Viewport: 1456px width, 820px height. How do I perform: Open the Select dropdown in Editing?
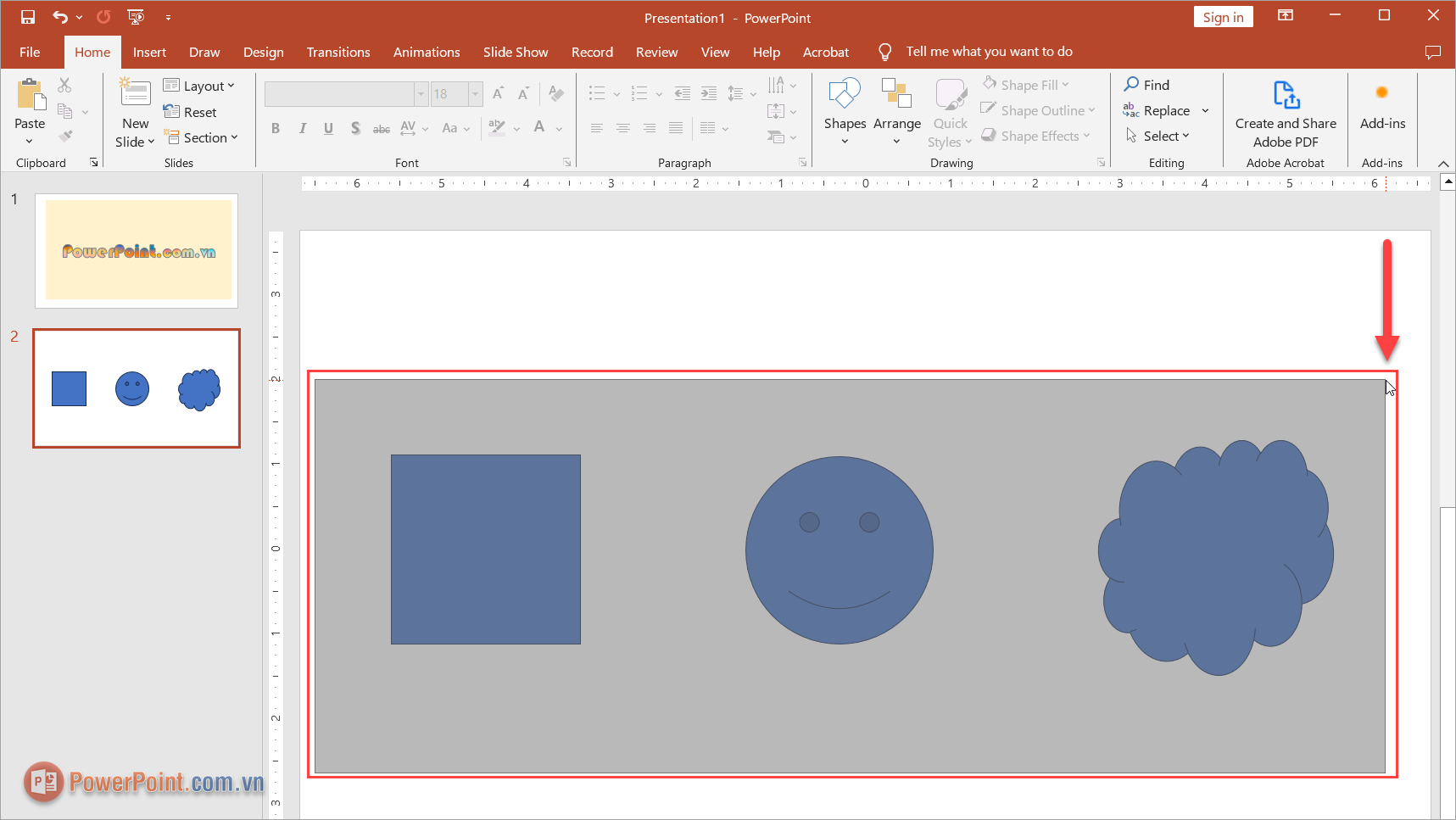tap(1158, 136)
